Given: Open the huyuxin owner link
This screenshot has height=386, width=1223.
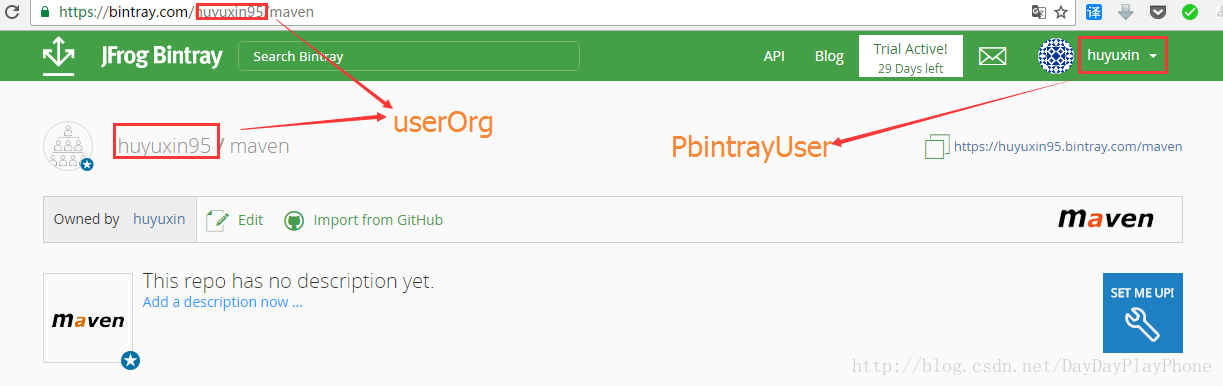Looking at the screenshot, I should (x=159, y=219).
